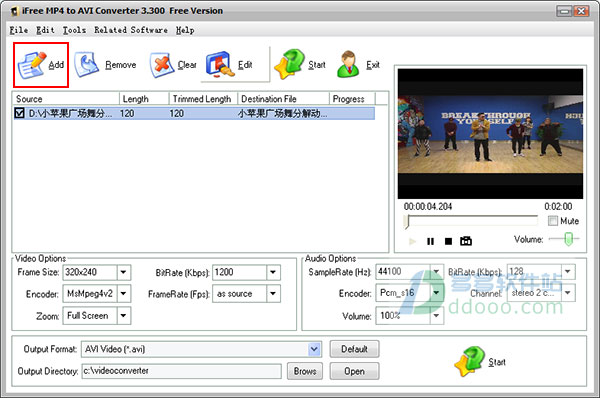The image size is (600, 398).
Task: Open the Output Format dropdown
Action: pos(314,349)
